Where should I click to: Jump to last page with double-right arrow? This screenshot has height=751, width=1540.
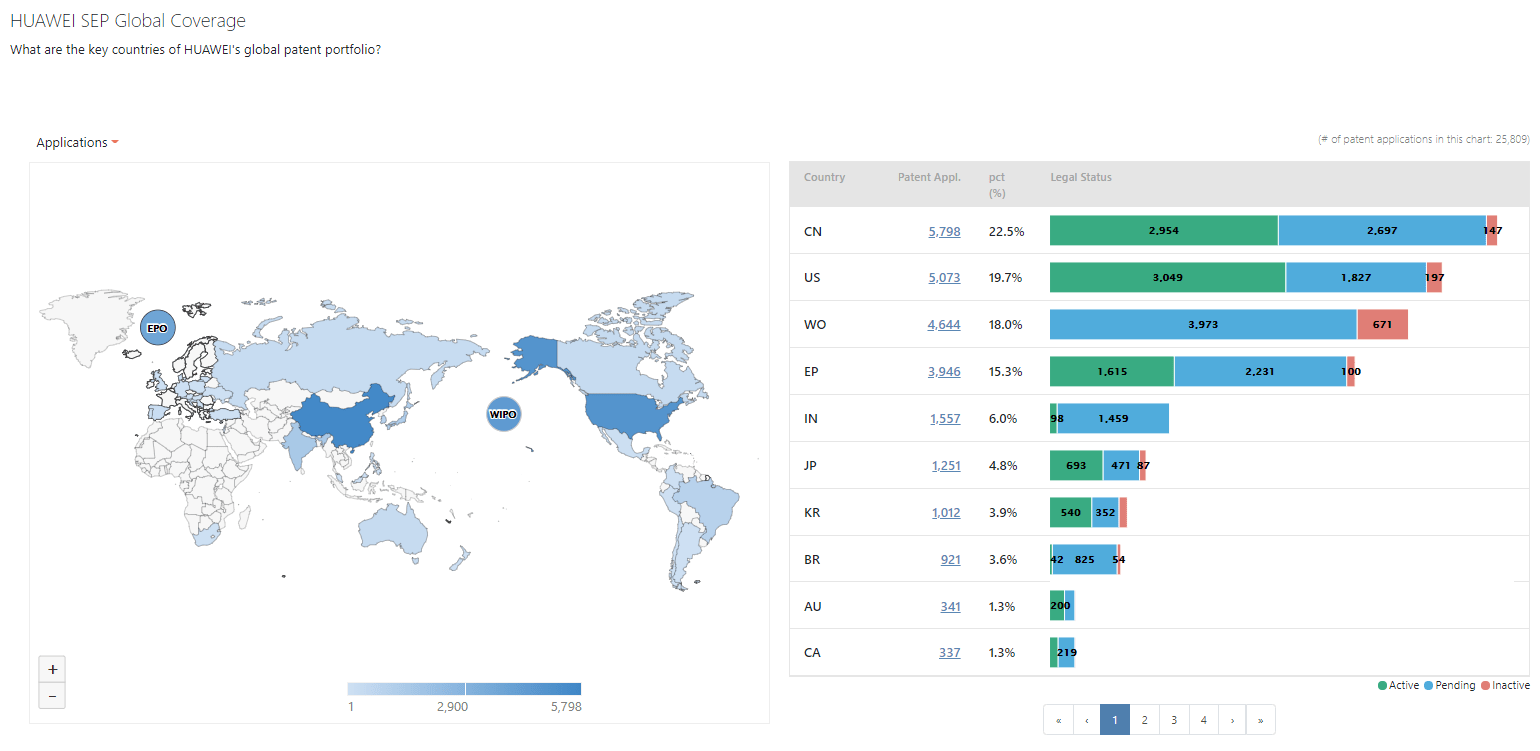pos(1261,720)
